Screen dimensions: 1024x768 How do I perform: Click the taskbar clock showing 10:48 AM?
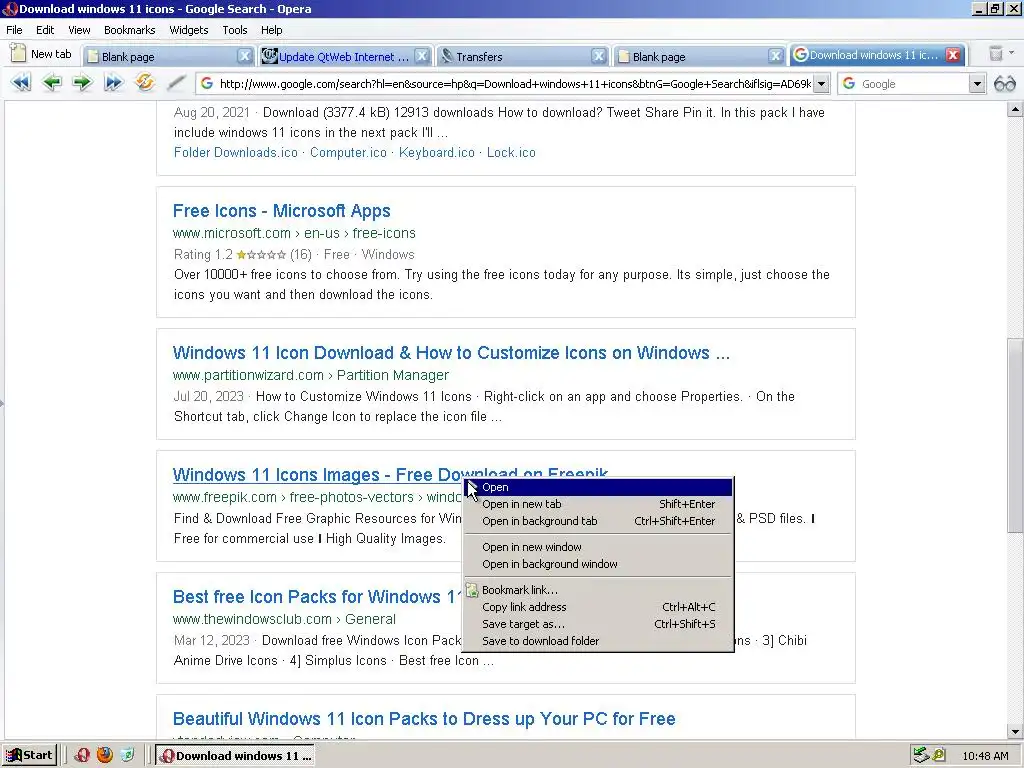985,756
